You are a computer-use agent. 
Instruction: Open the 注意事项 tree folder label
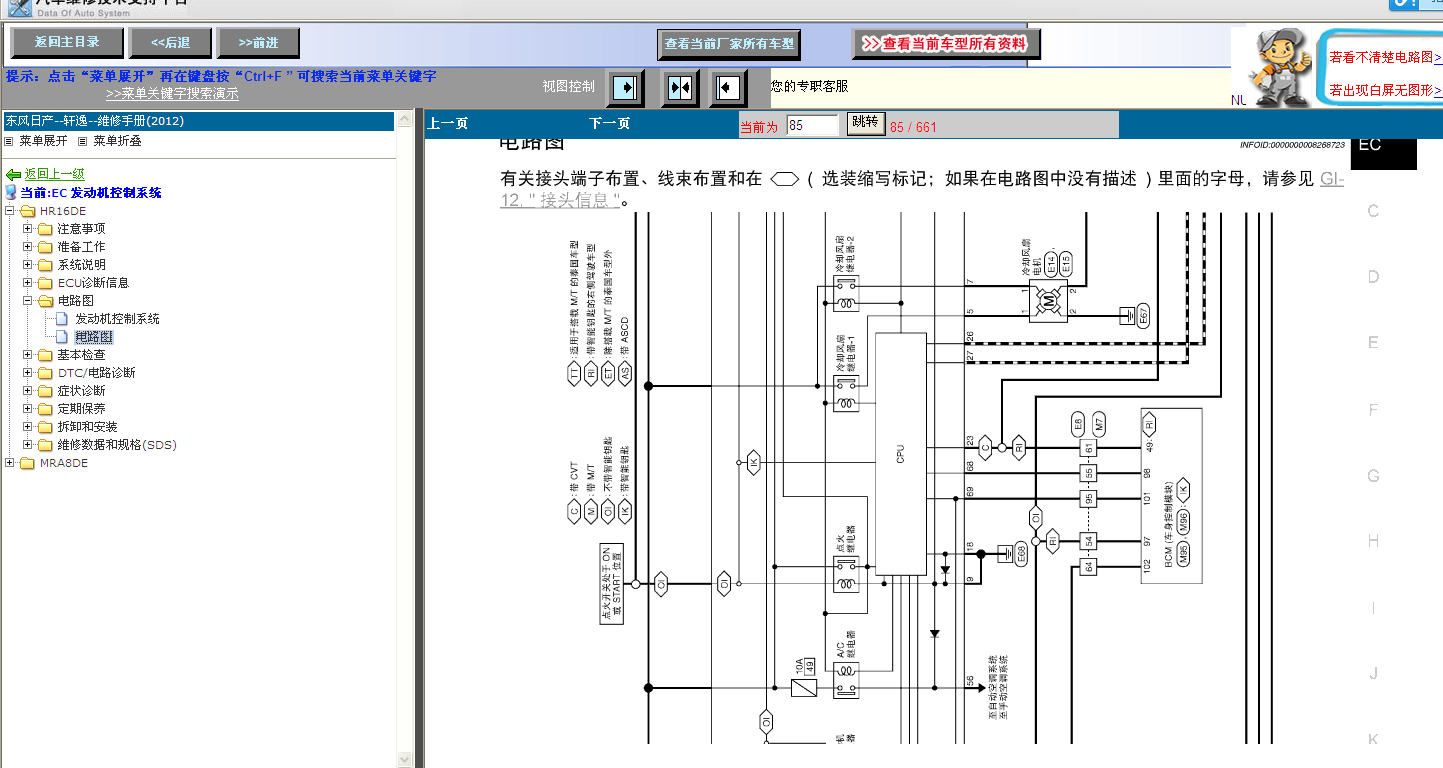81,229
